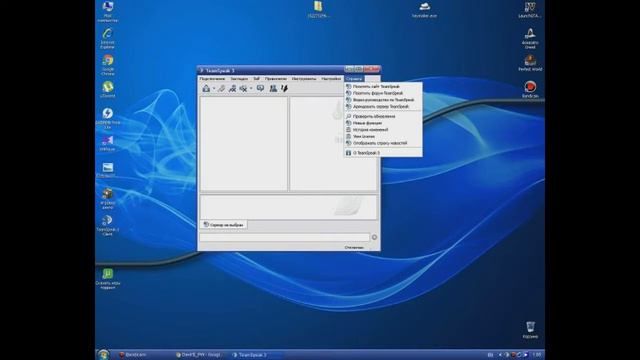This screenshot has width=640, height=360.
Task: Click the round emoticon button beside chat input
Action: pos(374,237)
